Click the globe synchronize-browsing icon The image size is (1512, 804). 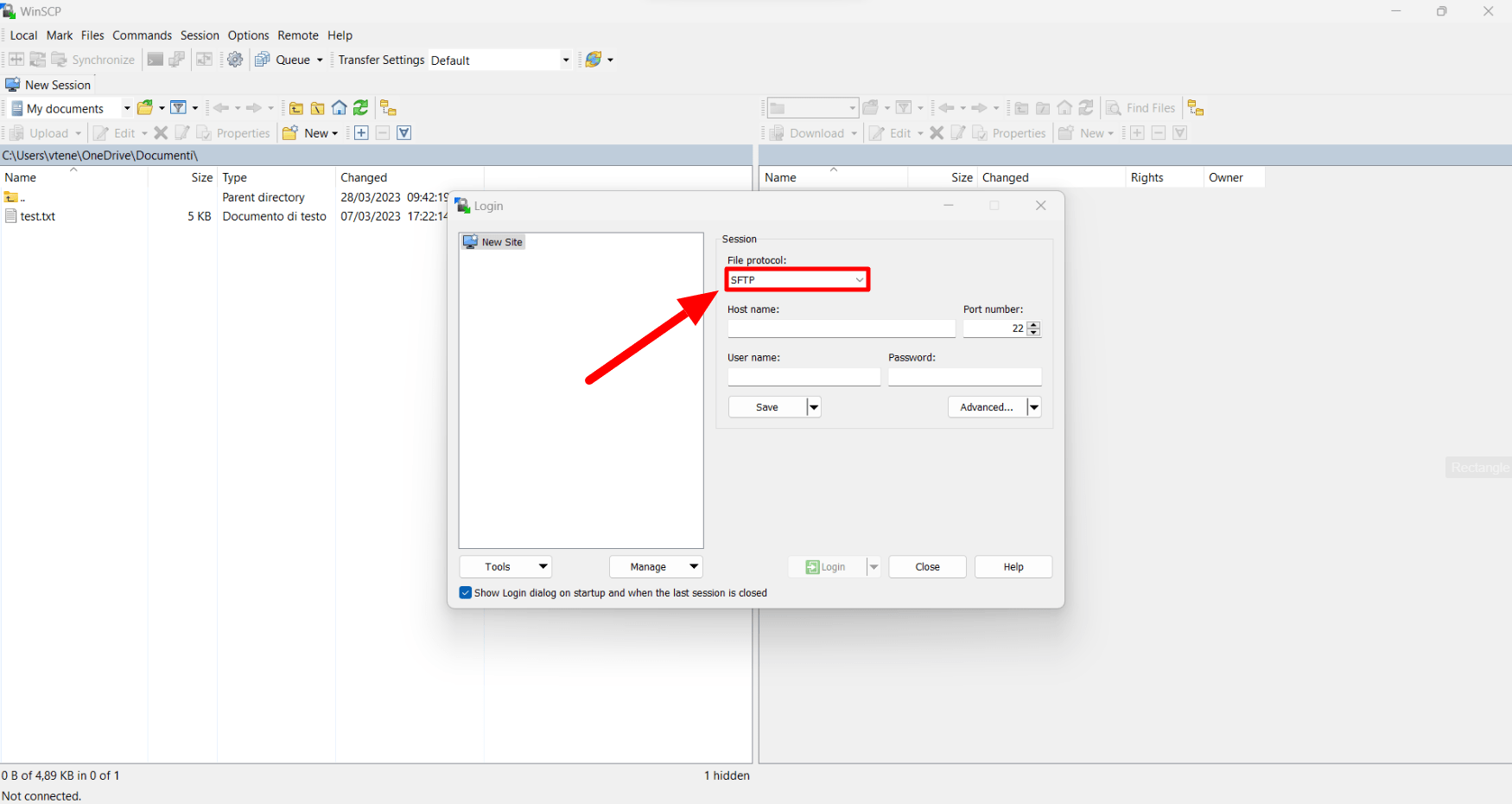[594, 60]
